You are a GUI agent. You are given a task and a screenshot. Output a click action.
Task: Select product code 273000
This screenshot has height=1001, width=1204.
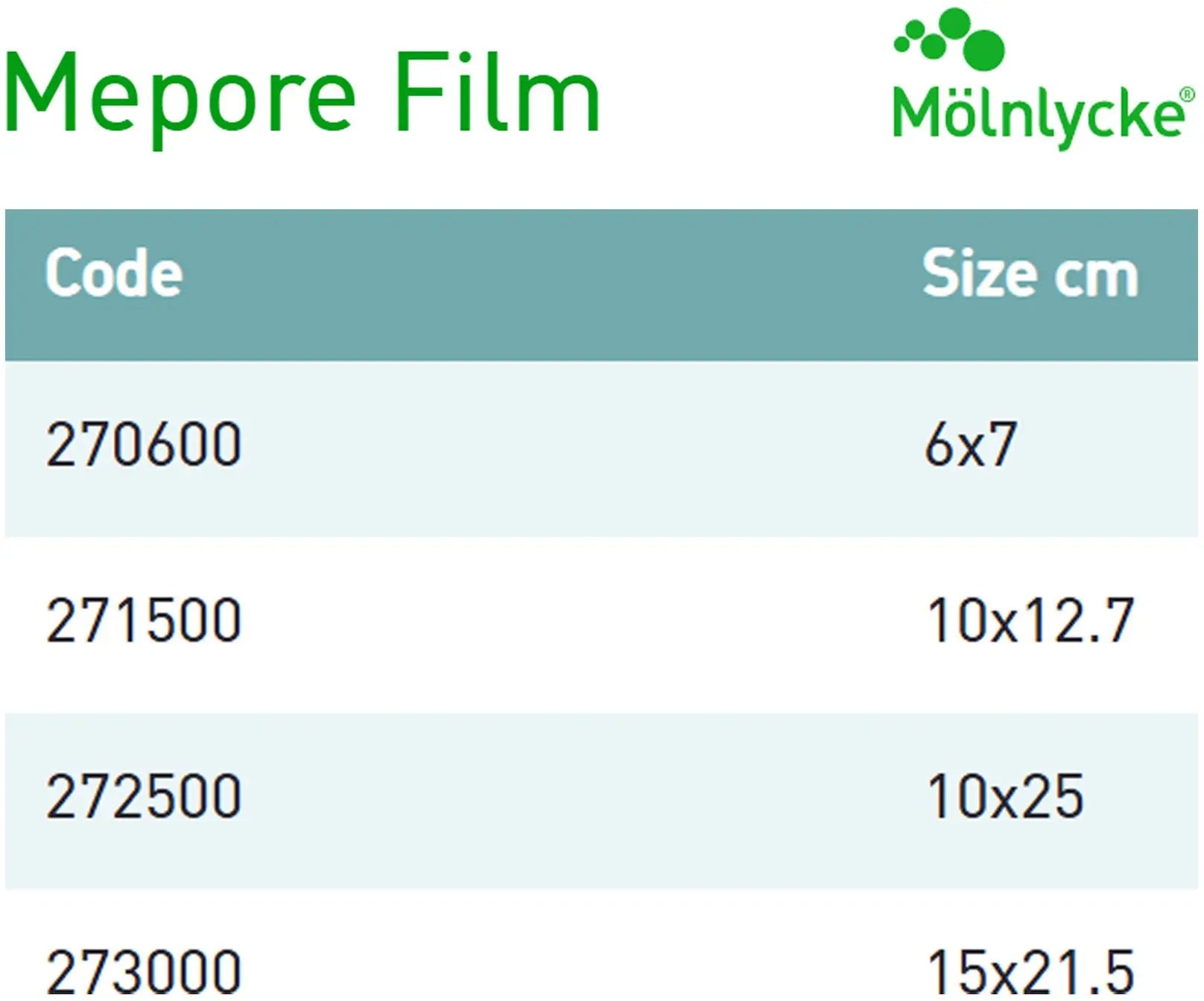click(144, 971)
